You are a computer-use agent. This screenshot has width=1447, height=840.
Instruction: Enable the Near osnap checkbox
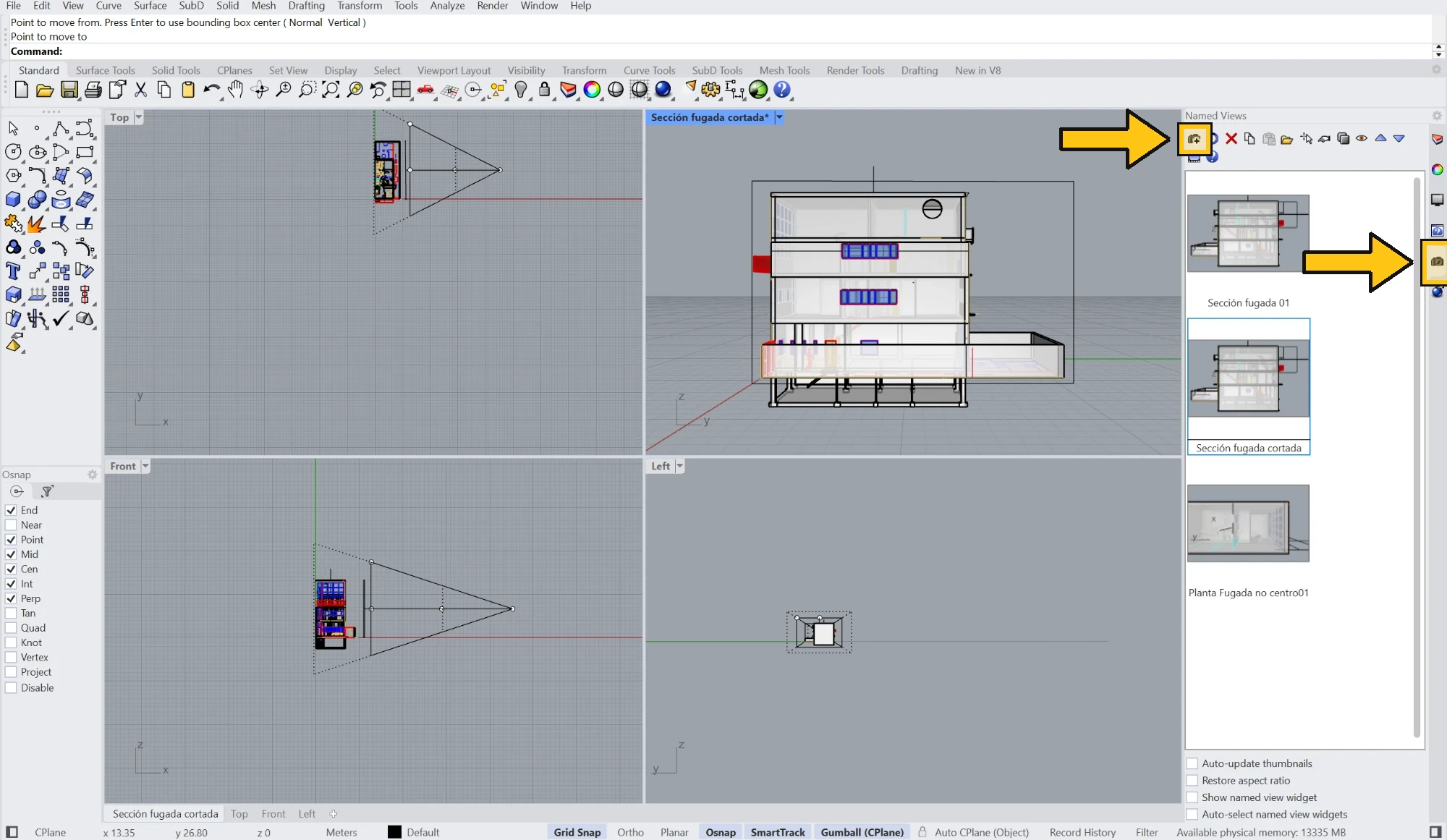coord(11,525)
